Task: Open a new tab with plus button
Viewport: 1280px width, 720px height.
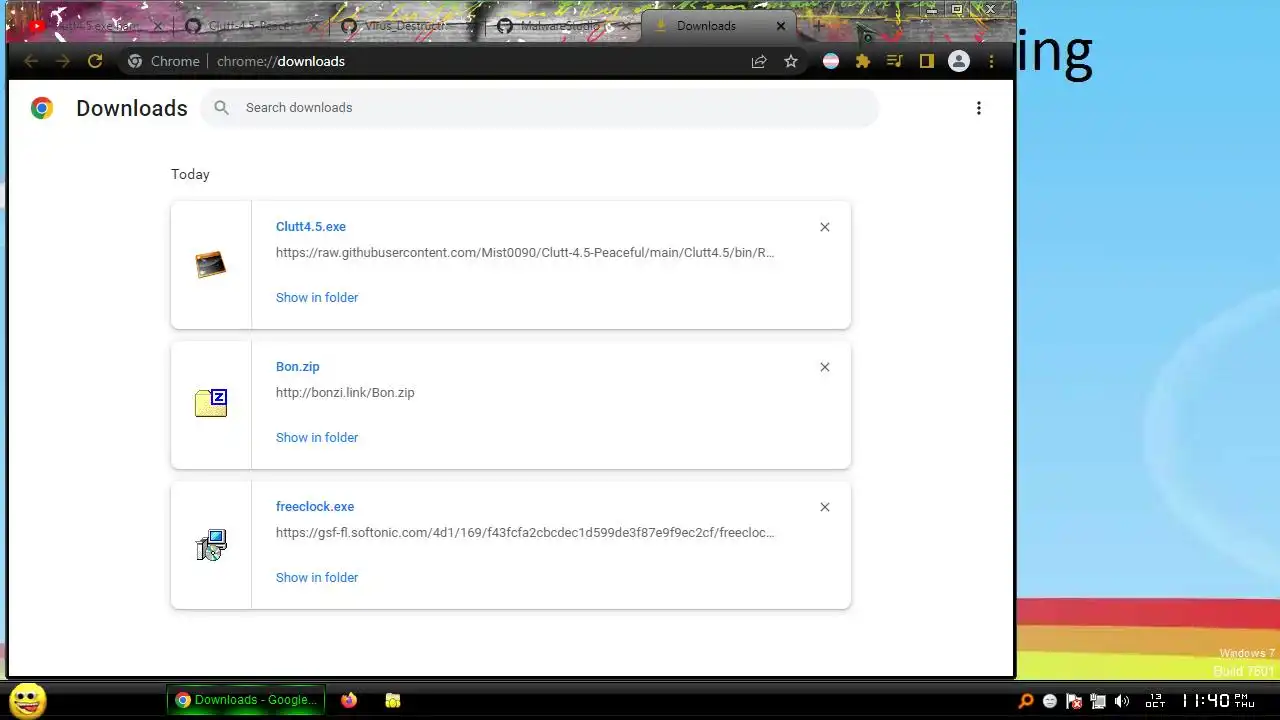Action: (819, 25)
